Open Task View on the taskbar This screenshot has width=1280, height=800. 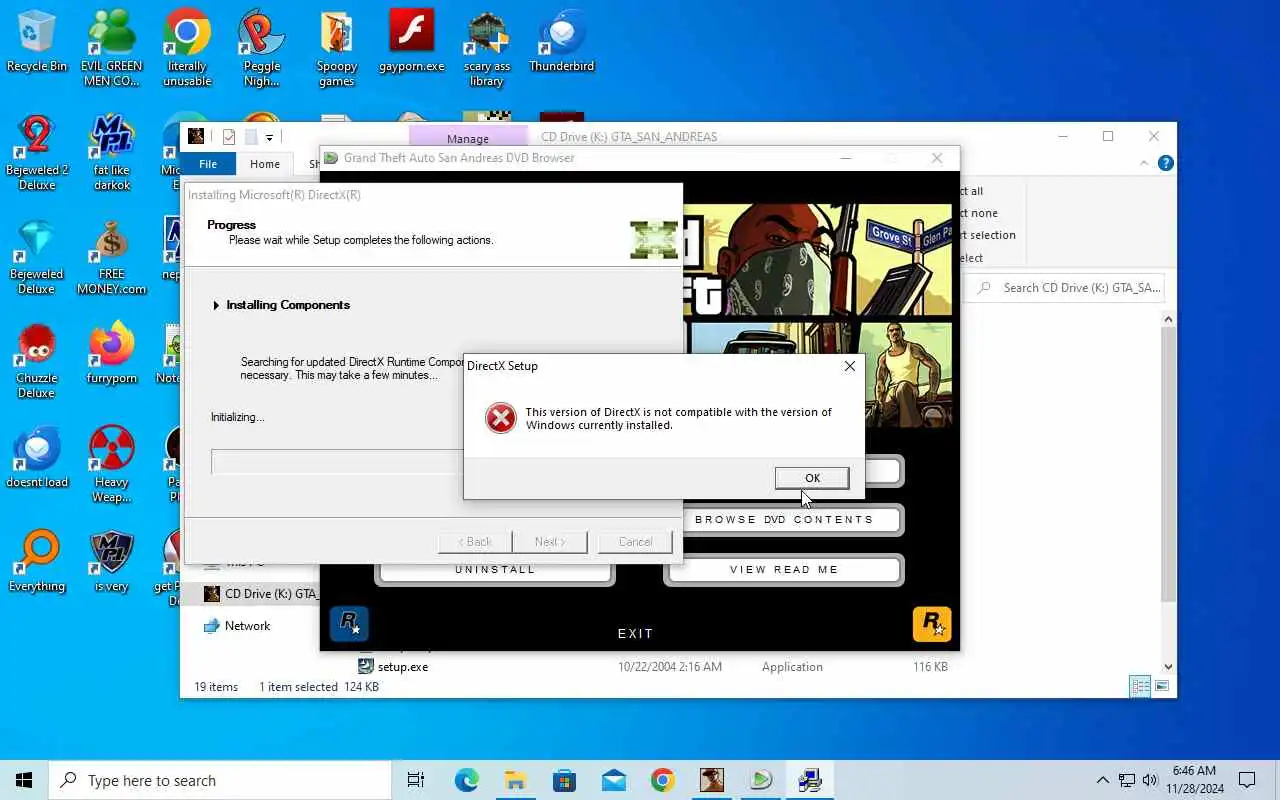point(416,780)
